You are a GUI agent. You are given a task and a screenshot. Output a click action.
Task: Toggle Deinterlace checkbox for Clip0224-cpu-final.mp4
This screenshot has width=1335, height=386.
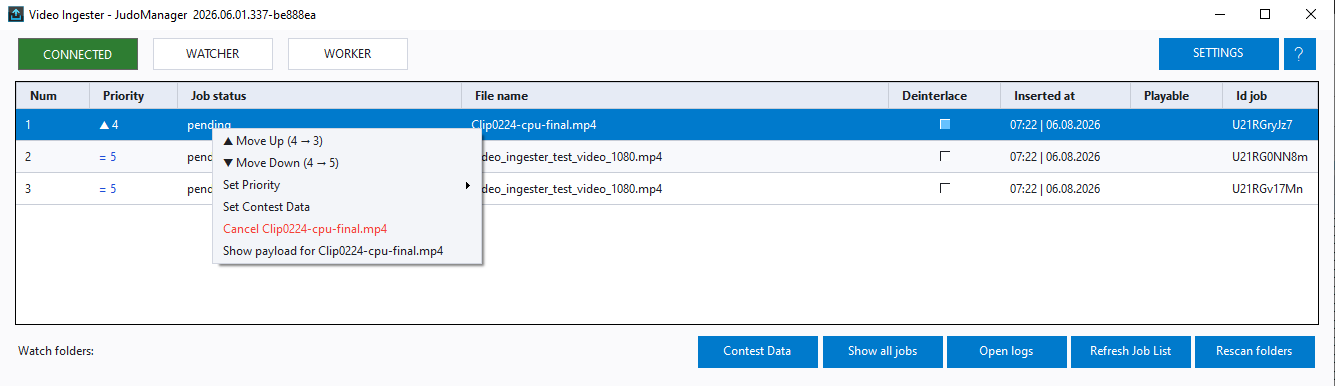click(x=944, y=125)
